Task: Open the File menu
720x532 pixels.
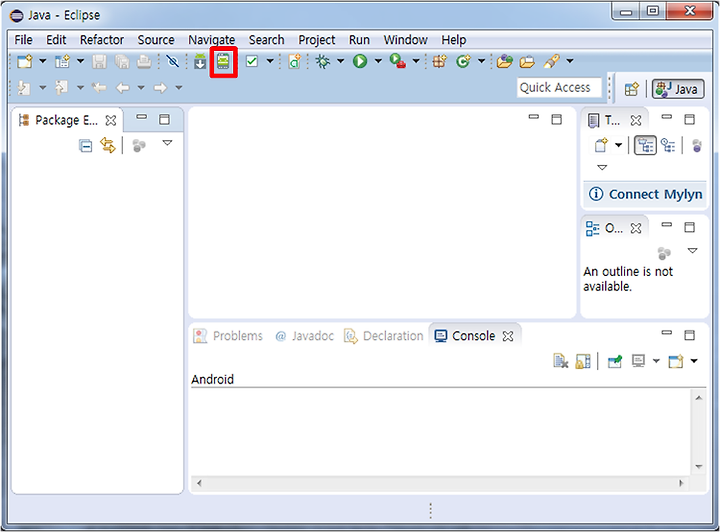Action: click(23, 40)
